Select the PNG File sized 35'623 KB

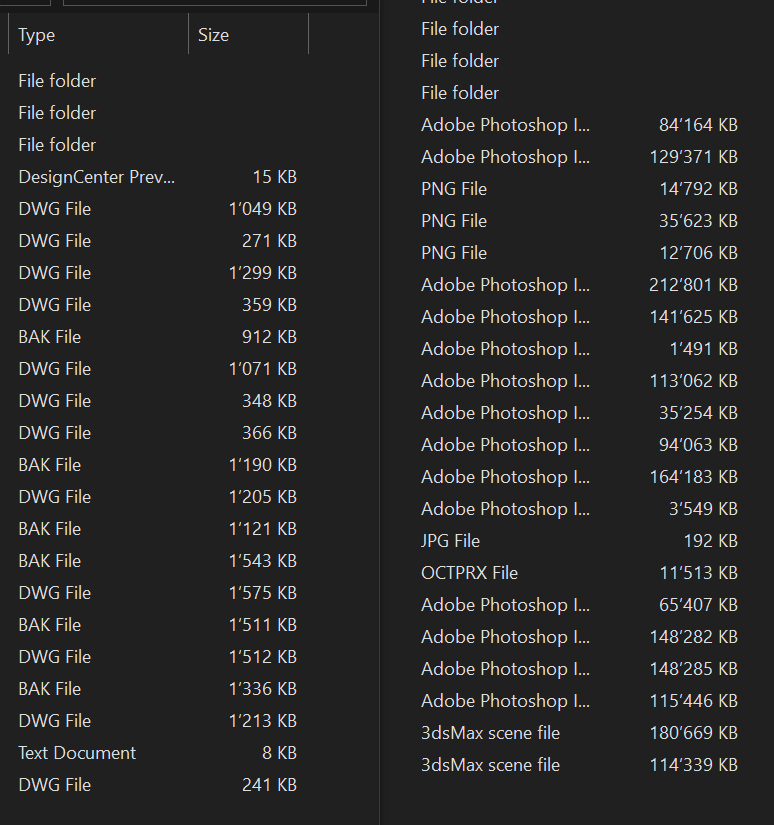click(454, 221)
